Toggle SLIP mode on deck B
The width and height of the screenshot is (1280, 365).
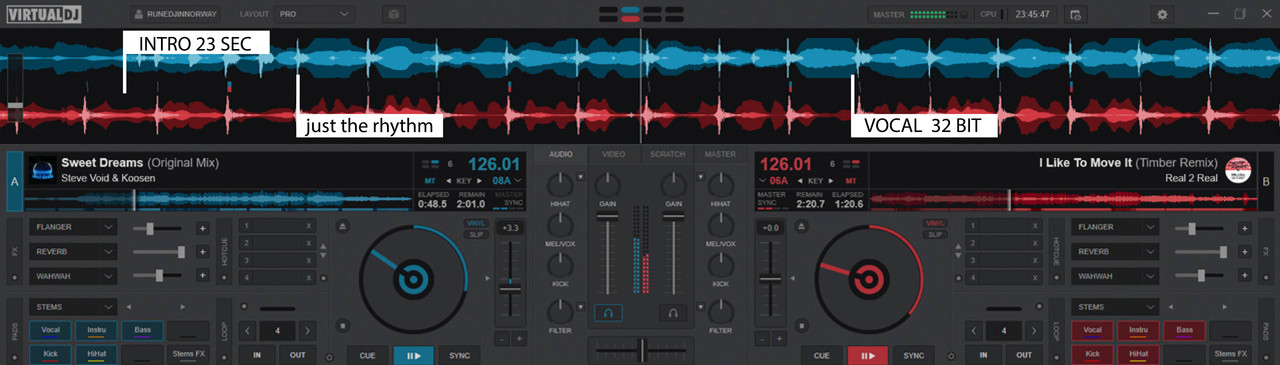click(x=936, y=234)
